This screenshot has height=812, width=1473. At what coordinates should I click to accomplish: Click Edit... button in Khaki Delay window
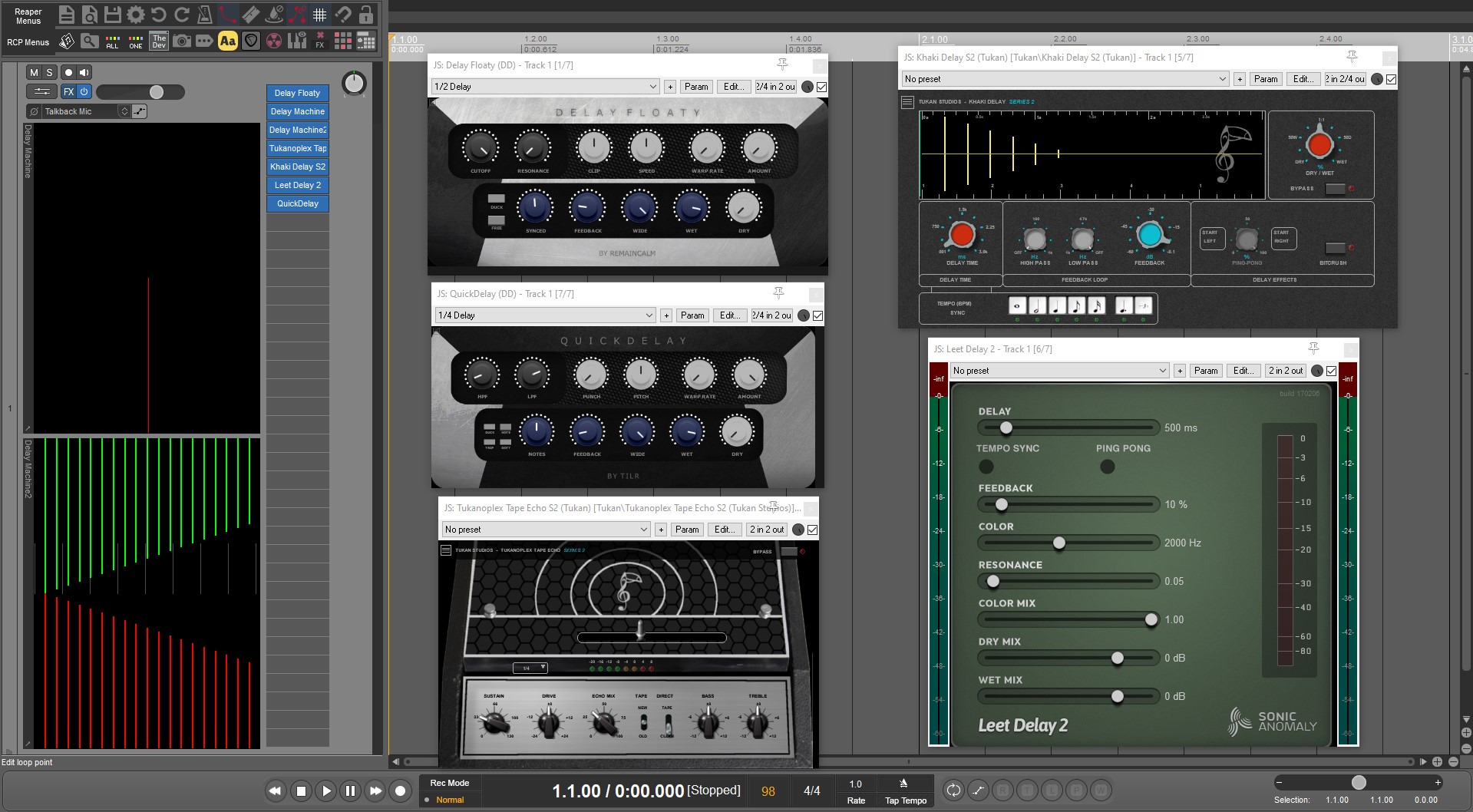pyautogui.click(x=1303, y=79)
